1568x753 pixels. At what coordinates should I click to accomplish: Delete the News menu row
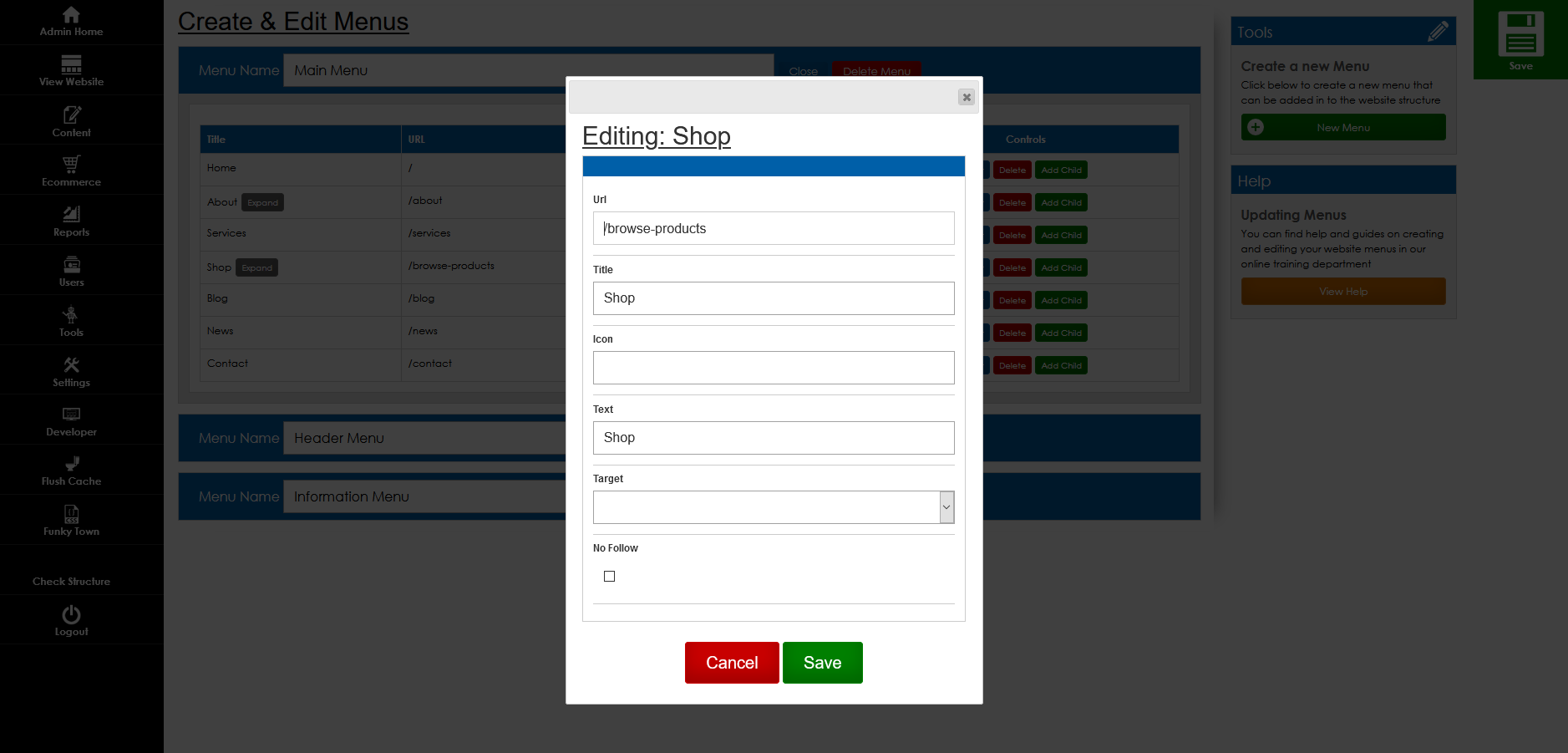(1012, 333)
